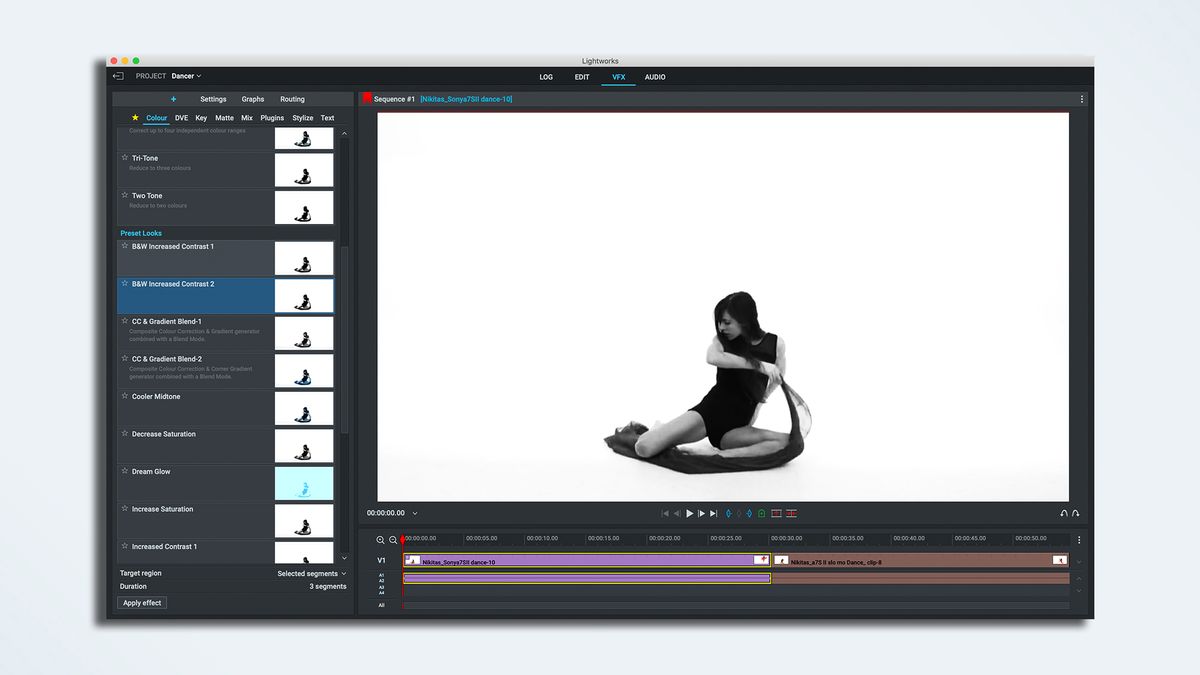Switch to the EDIT tab
The image size is (1200, 675).
click(x=582, y=77)
